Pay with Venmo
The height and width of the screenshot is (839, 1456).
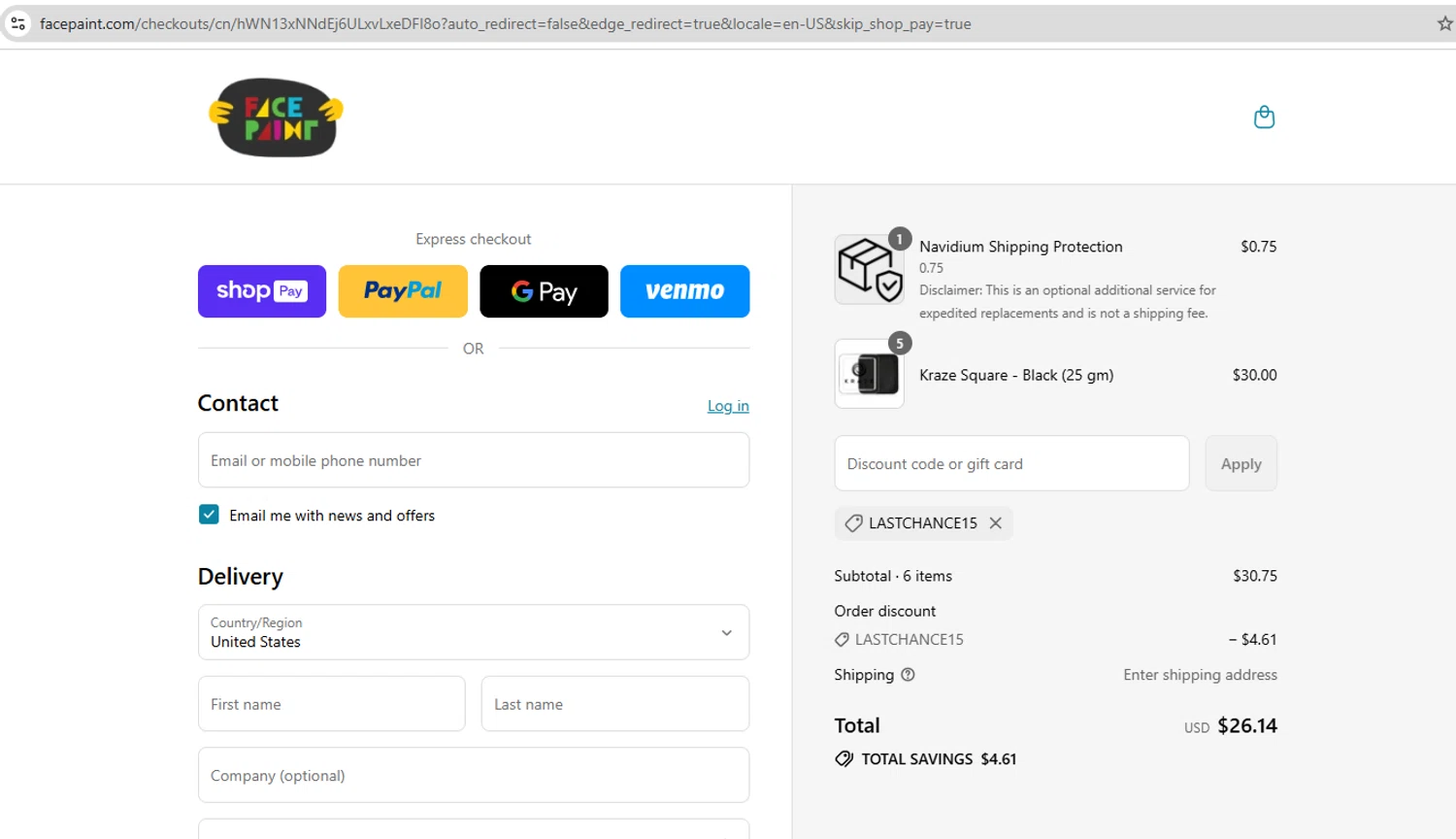pyautogui.click(x=685, y=291)
